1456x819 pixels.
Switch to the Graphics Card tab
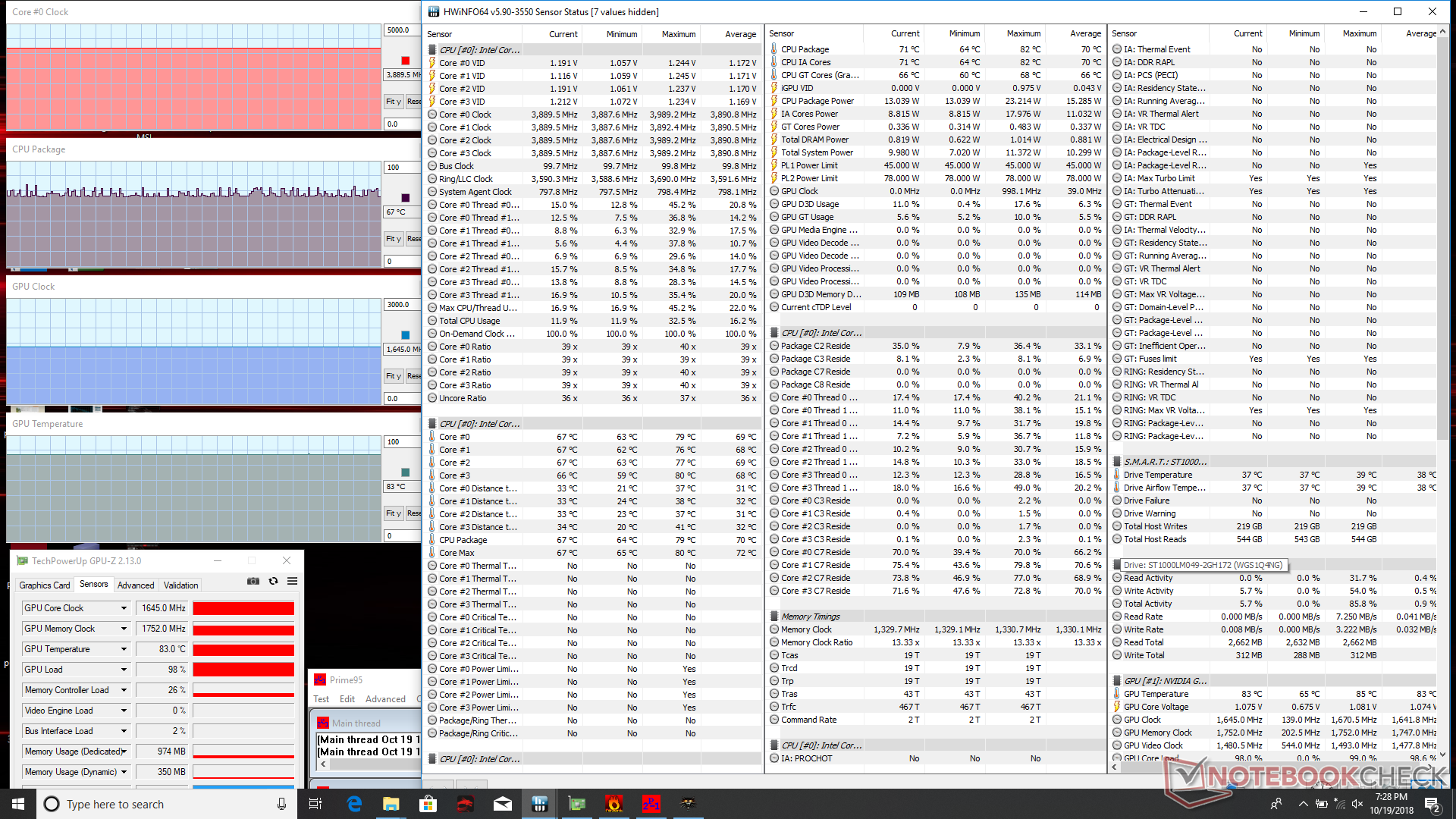click(x=44, y=585)
